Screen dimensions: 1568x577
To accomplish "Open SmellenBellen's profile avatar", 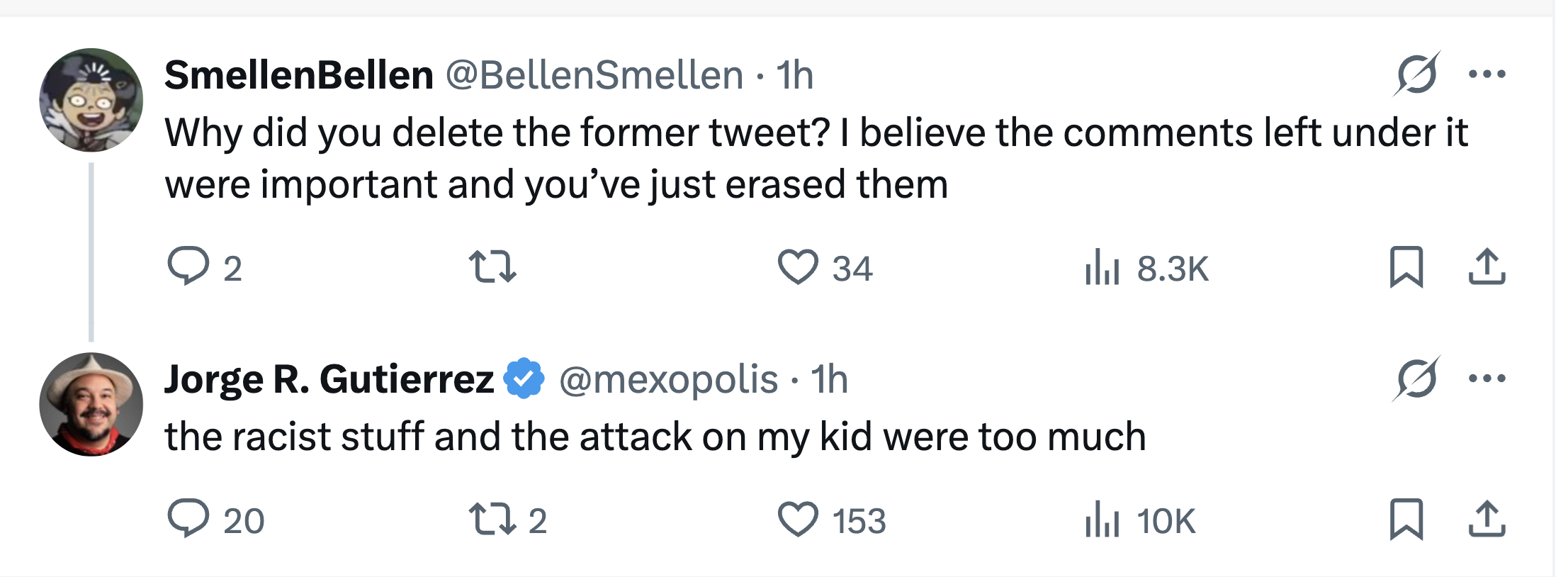I will (91, 100).
